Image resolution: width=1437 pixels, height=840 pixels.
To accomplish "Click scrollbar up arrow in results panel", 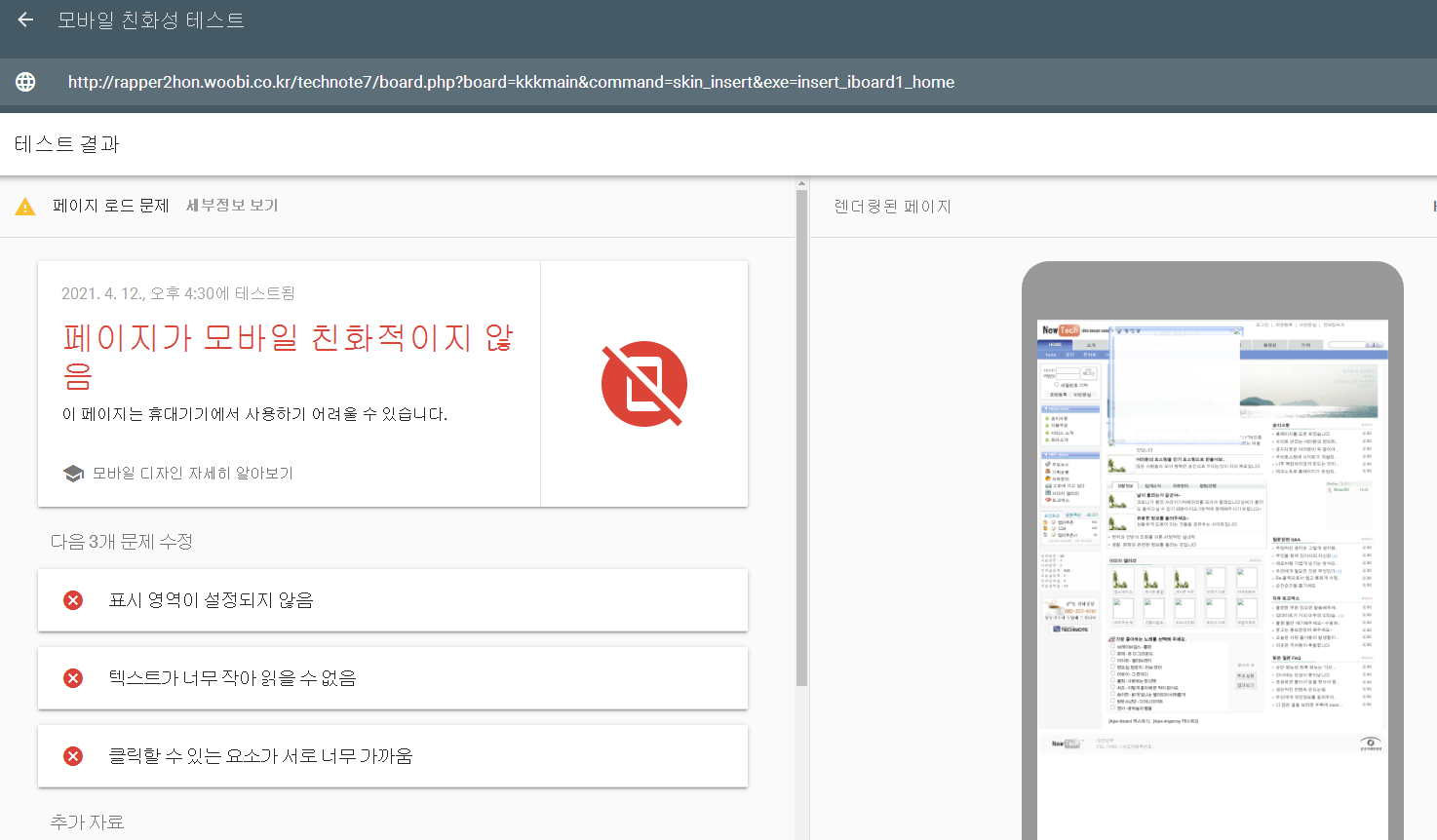I will click(x=802, y=183).
